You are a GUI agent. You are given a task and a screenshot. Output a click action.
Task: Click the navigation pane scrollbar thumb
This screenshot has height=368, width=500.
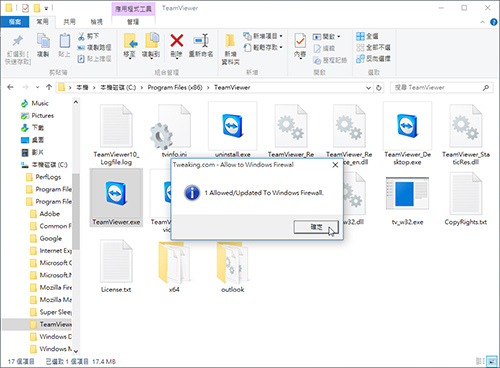tap(76, 211)
